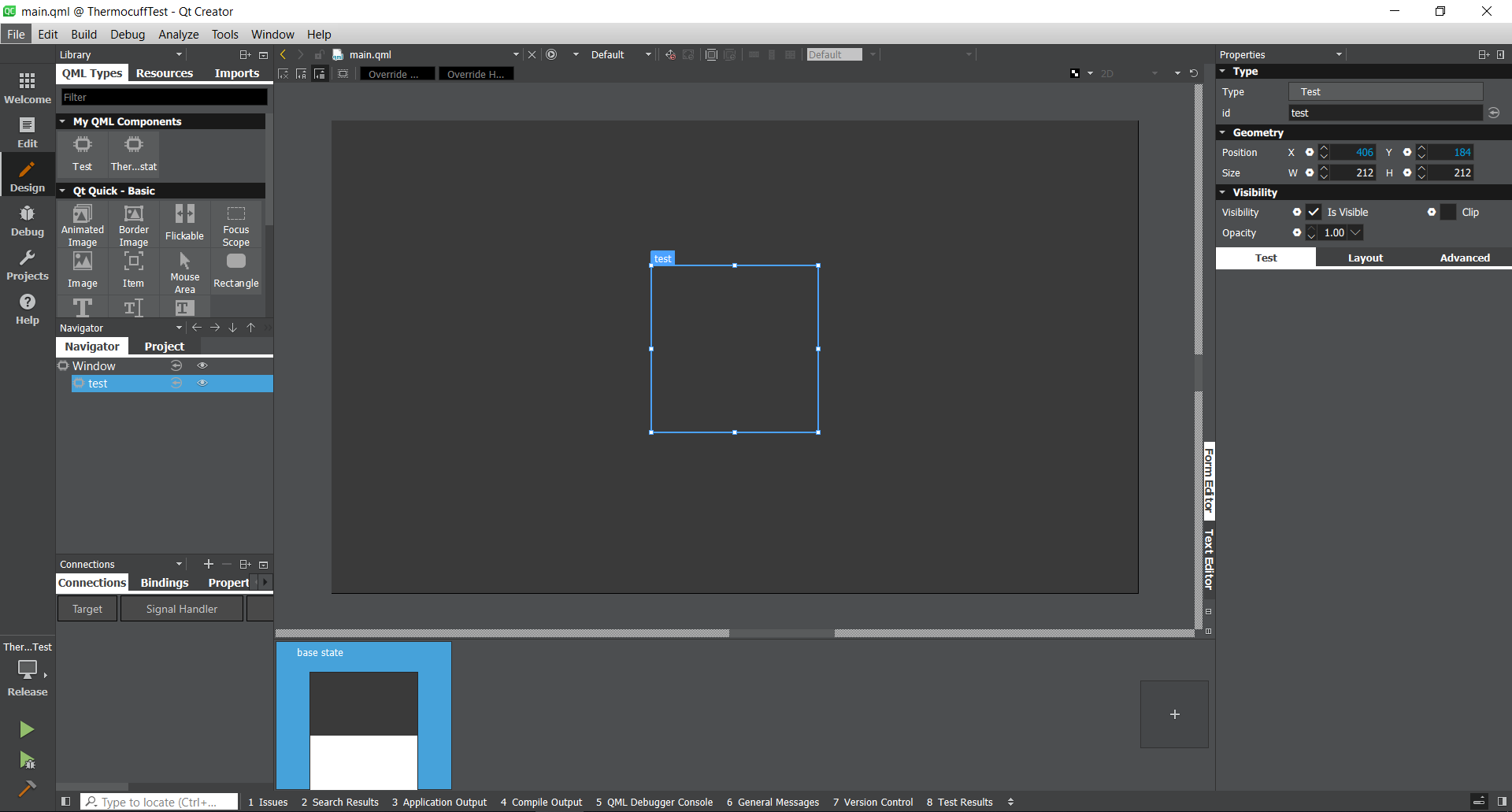Build project with the hammer icon
Image resolution: width=1512 pixels, height=812 pixels.
27,788
